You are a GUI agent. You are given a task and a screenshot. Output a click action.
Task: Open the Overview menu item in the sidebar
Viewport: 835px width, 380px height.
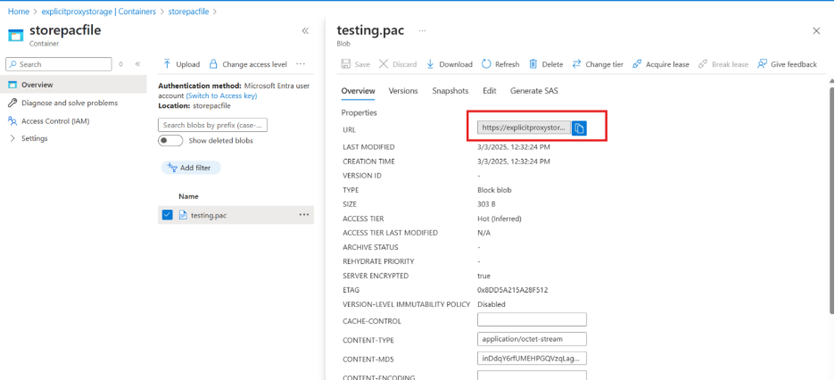coord(73,85)
